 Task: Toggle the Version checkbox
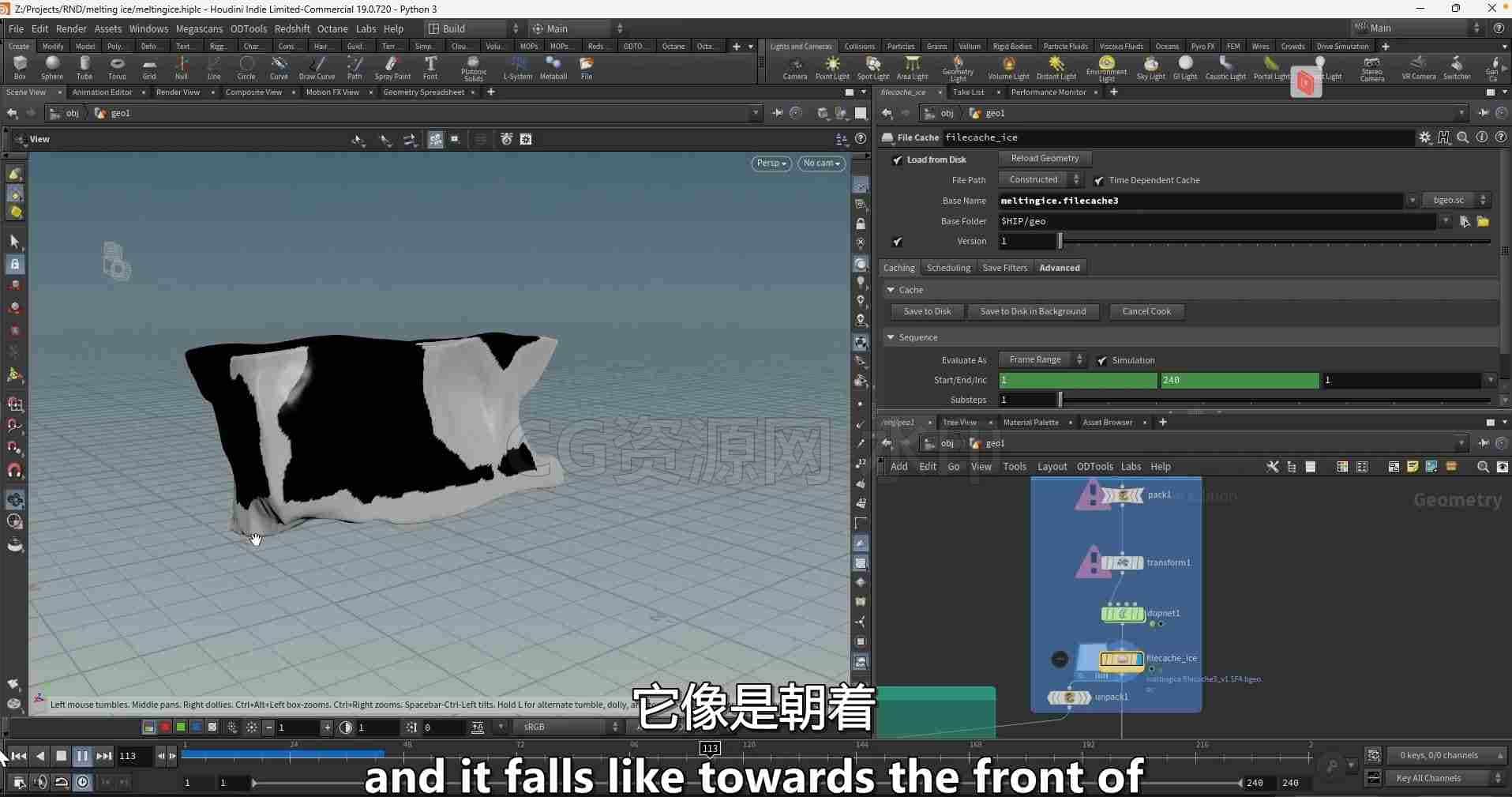point(897,242)
